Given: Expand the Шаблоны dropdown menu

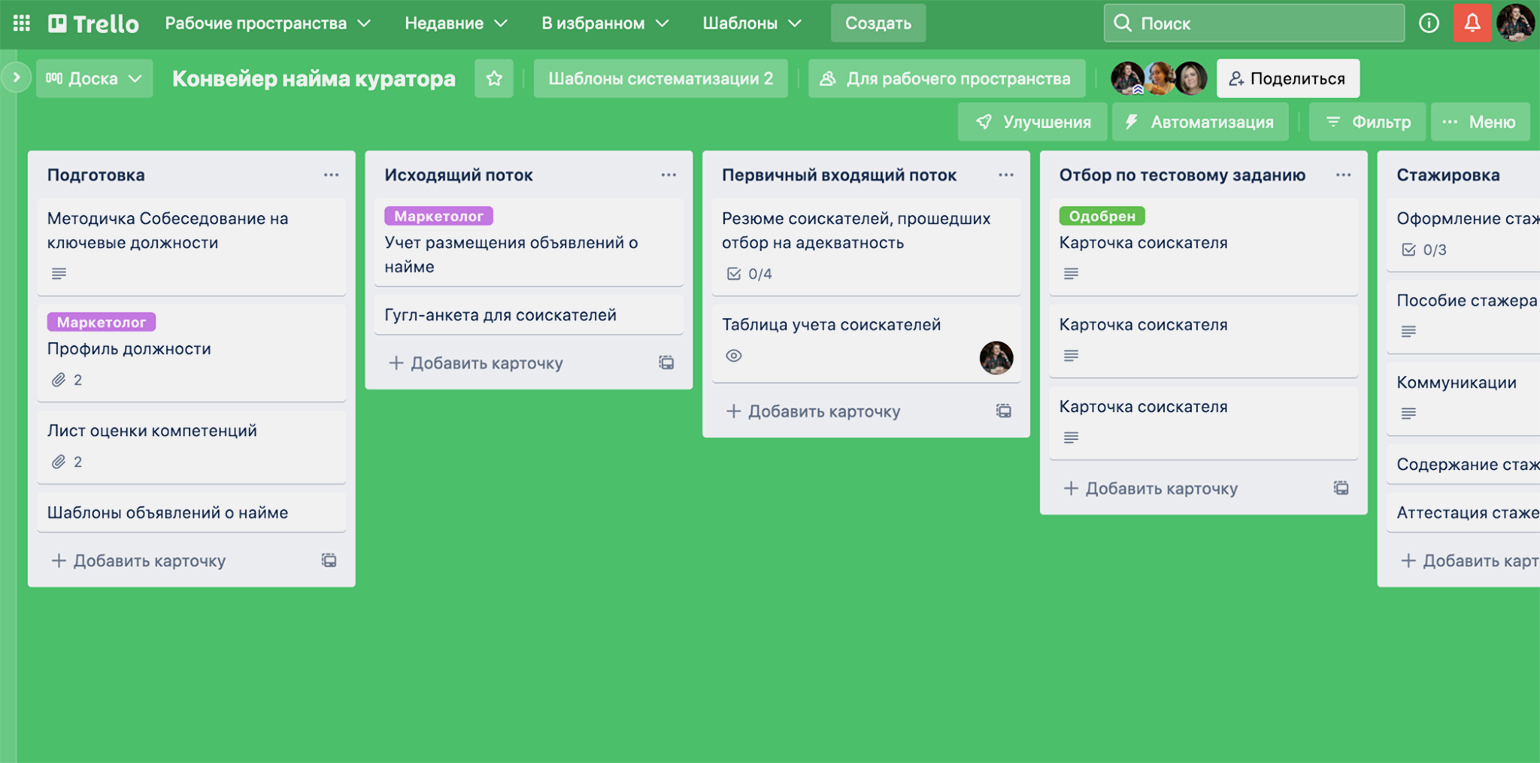Looking at the screenshot, I should (x=752, y=23).
